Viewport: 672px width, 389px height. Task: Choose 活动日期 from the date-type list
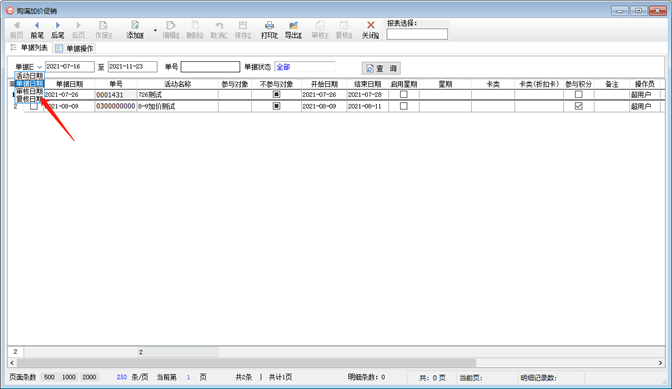pos(30,76)
